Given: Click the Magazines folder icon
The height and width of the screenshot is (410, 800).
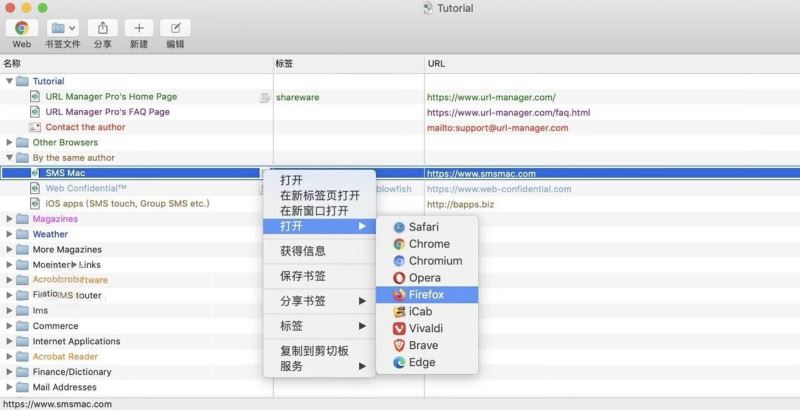Looking at the screenshot, I should tap(22, 219).
